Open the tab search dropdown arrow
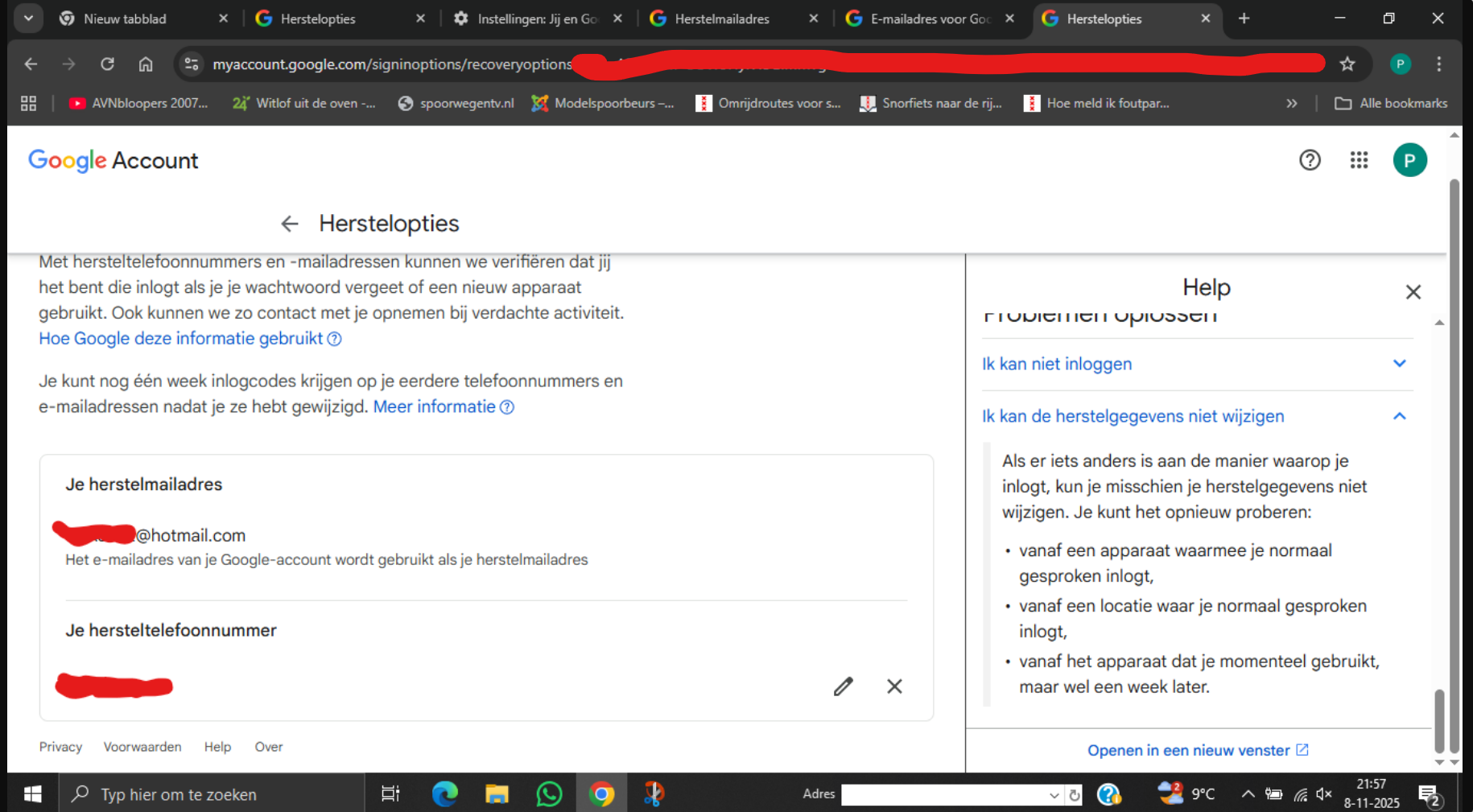Viewport: 1473px width, 812px height. point(28,18)
